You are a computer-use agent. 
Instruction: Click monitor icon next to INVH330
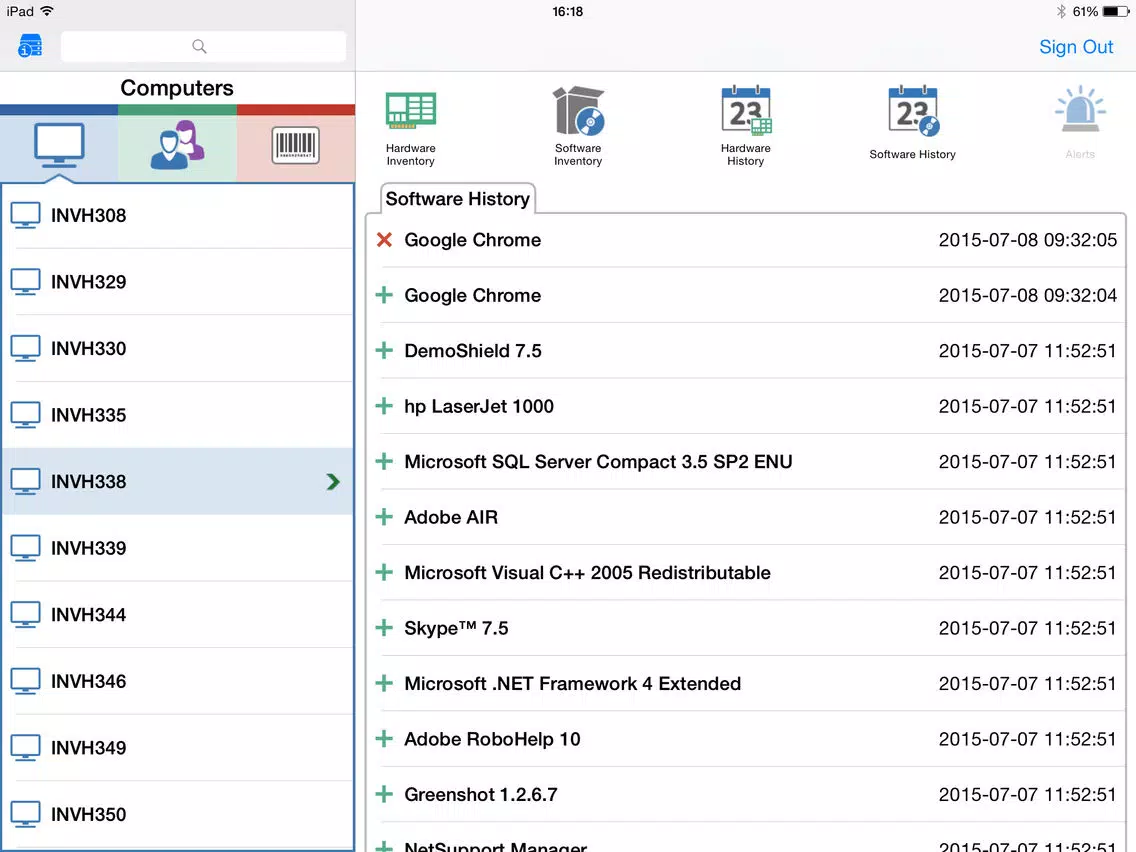25,348
